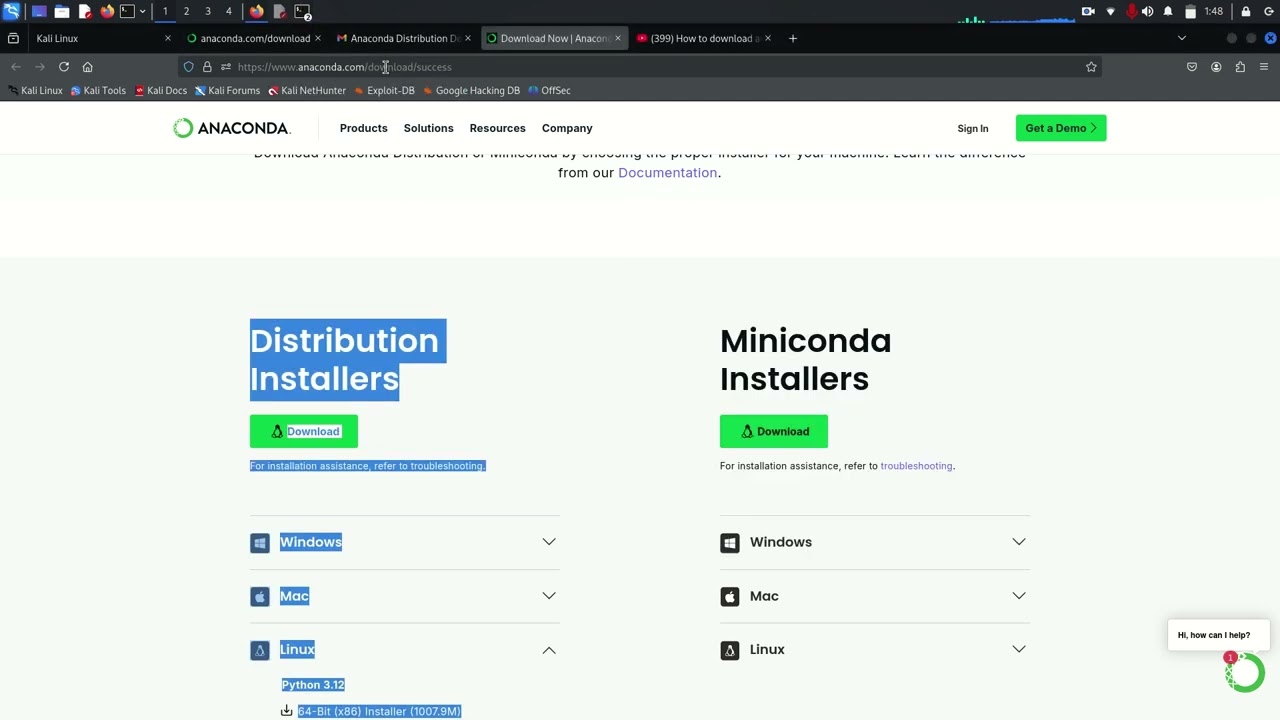Click the red microphone indicator

point(1132,11)
